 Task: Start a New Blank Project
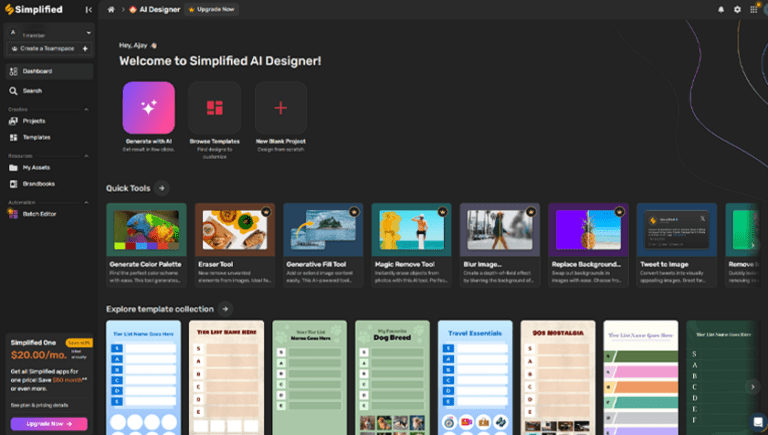coord(280,108)
